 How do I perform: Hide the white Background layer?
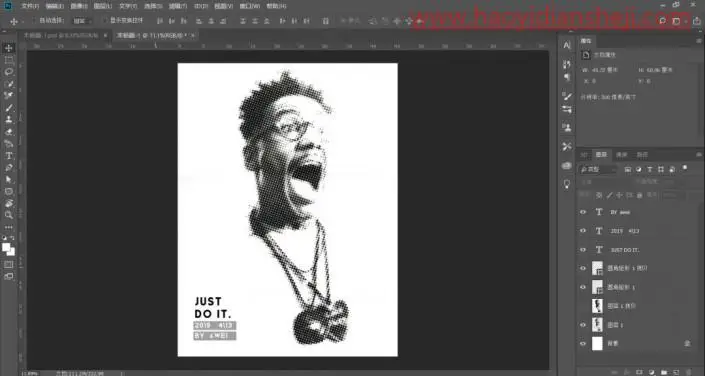[583, 344]
